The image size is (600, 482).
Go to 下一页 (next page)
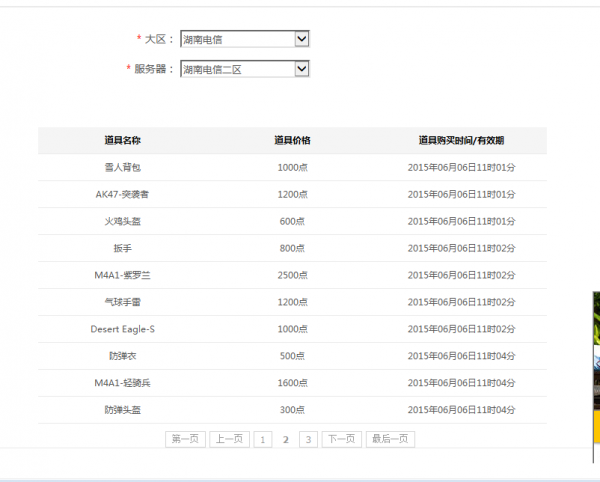342,439
